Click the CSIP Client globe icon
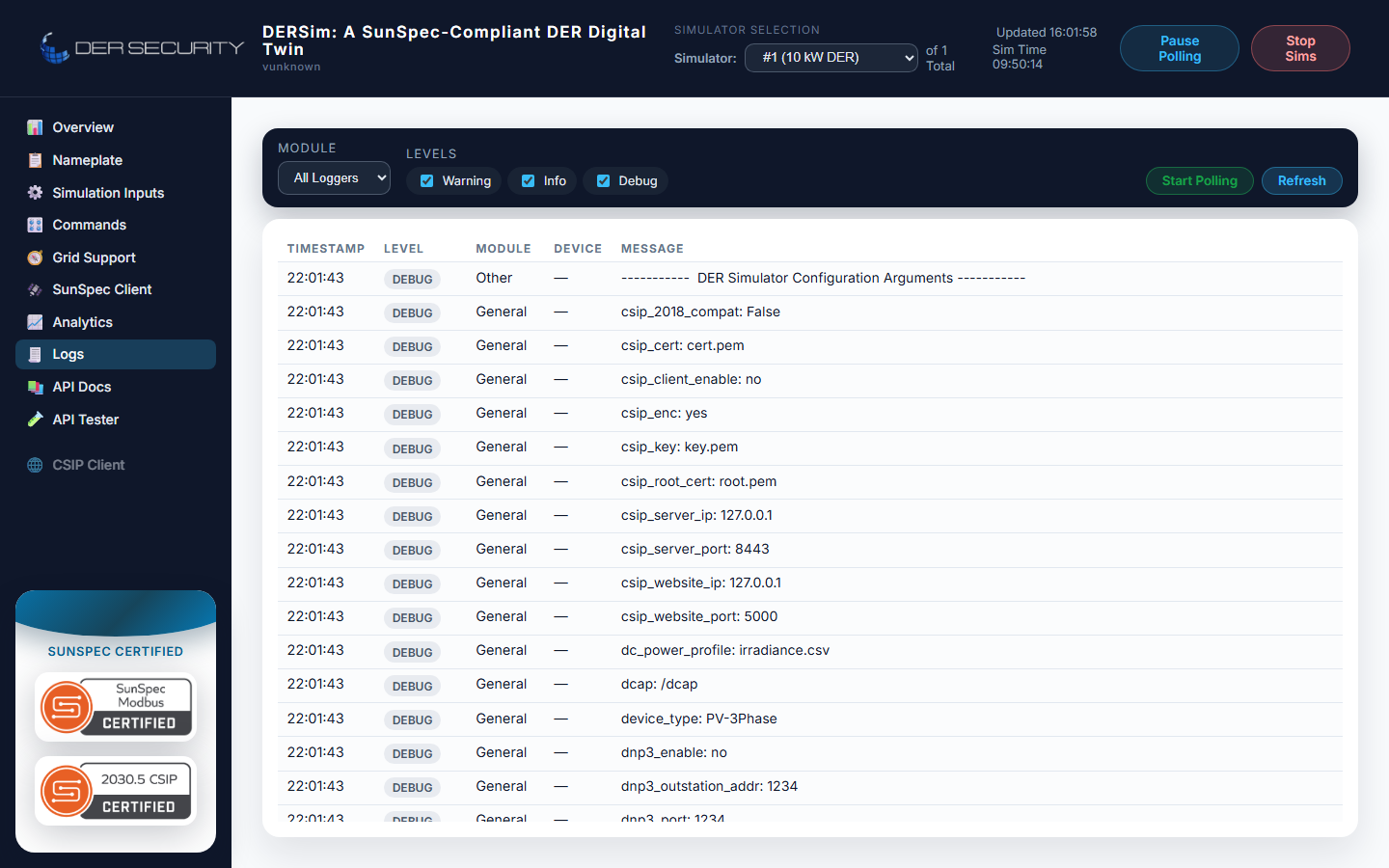Image resolution: width=1389 pixels, height=868 pixels. [x=35, y=465]
